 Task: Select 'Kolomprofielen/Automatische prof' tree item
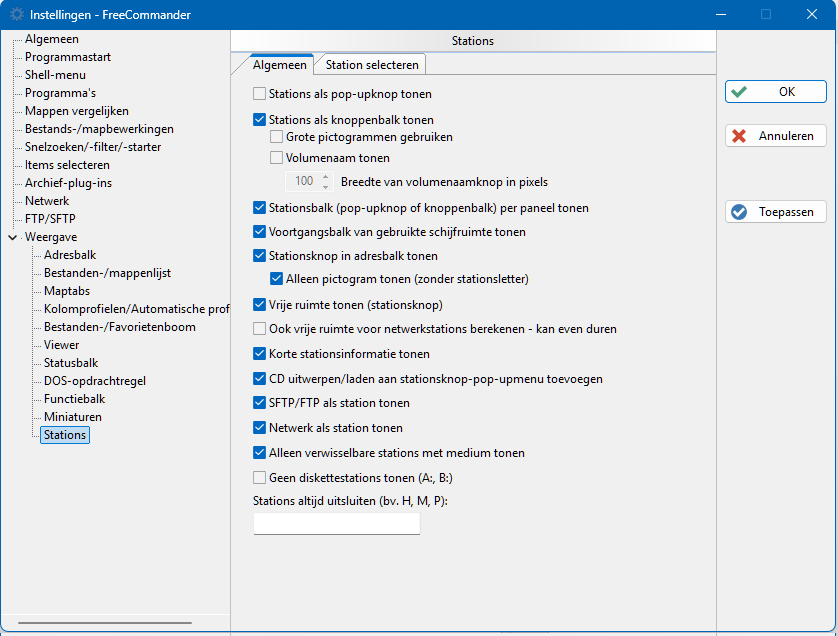[136, 309]
